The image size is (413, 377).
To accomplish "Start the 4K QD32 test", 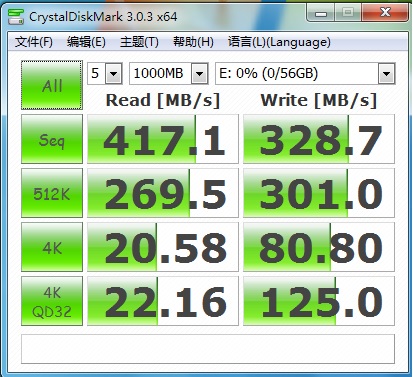I will coord(52,301).
